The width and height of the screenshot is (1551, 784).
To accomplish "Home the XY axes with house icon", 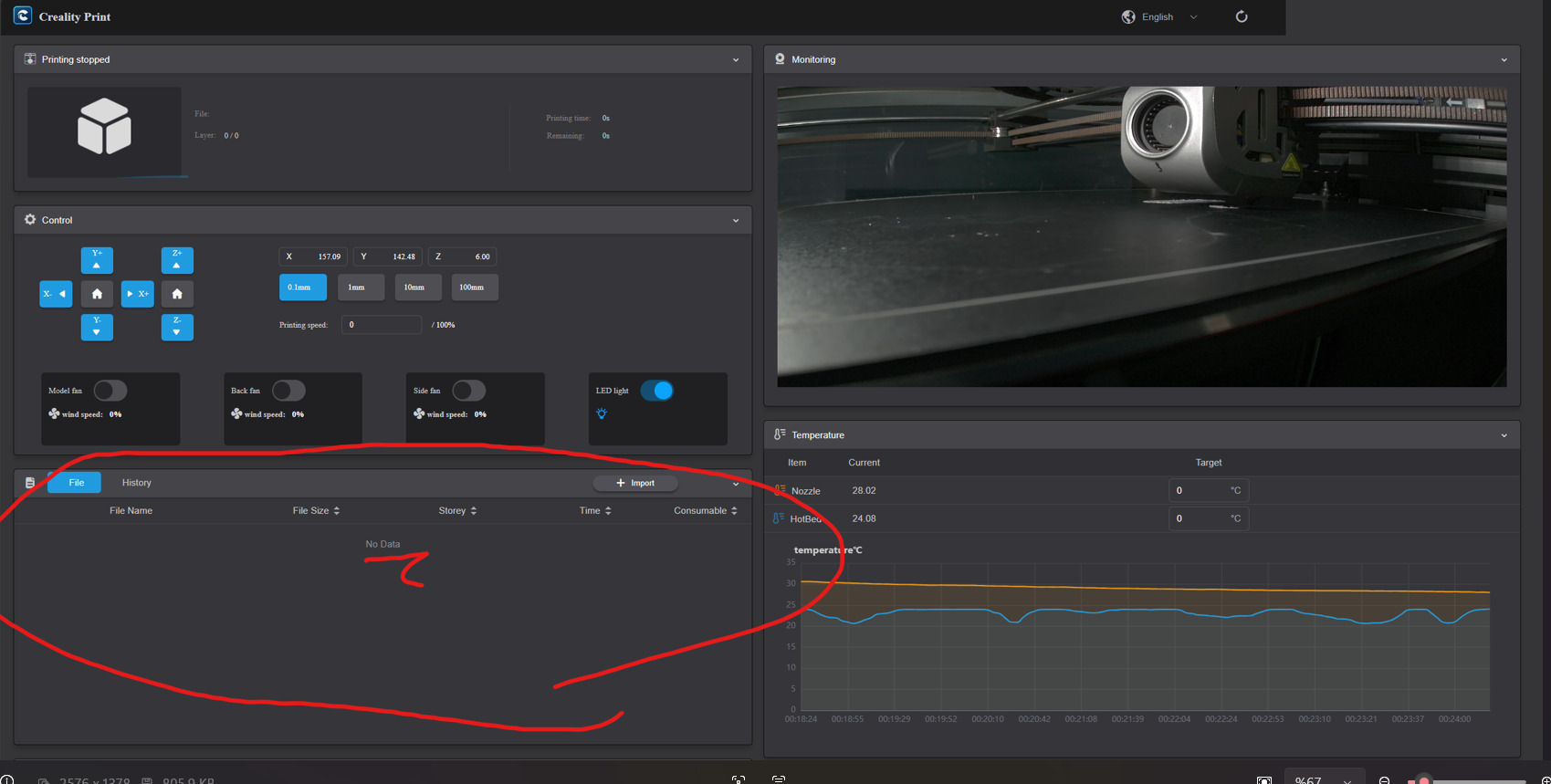I will point(97,294).
